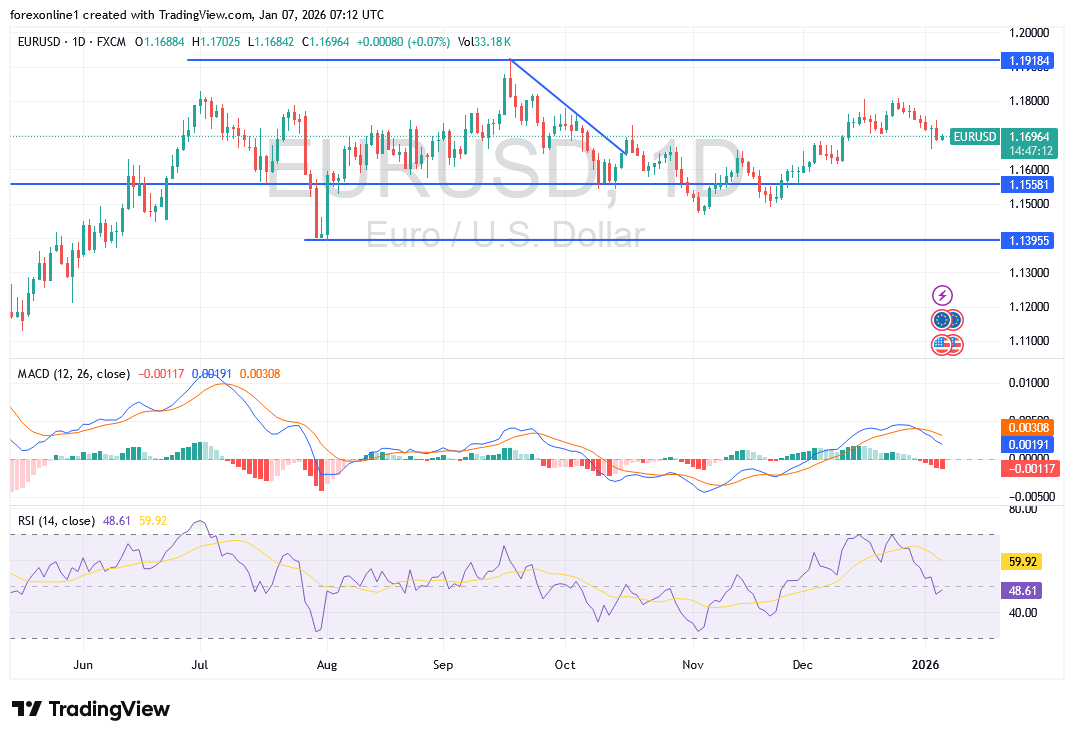The width and height of the screenshot is (1074, 739).
Task: Click the 1.19184 resistance price label
Action: click(1029, 61)
